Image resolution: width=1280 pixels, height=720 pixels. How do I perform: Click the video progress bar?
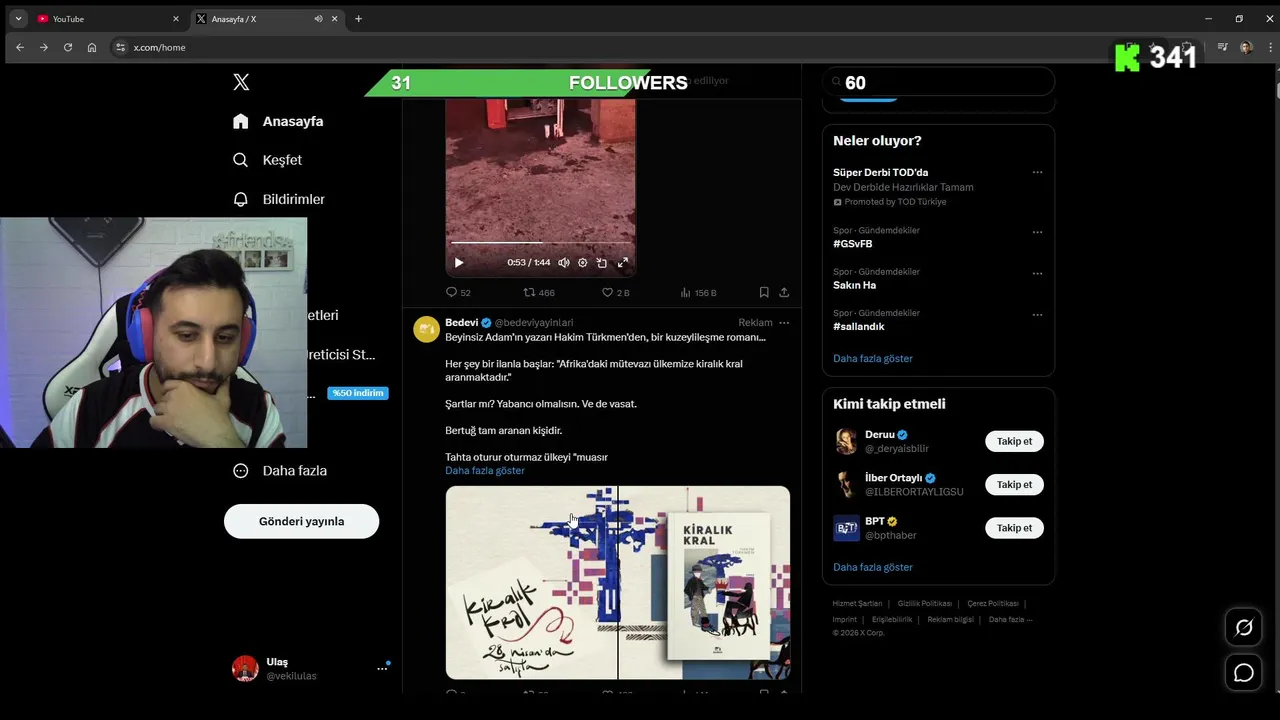click(540, 242)
